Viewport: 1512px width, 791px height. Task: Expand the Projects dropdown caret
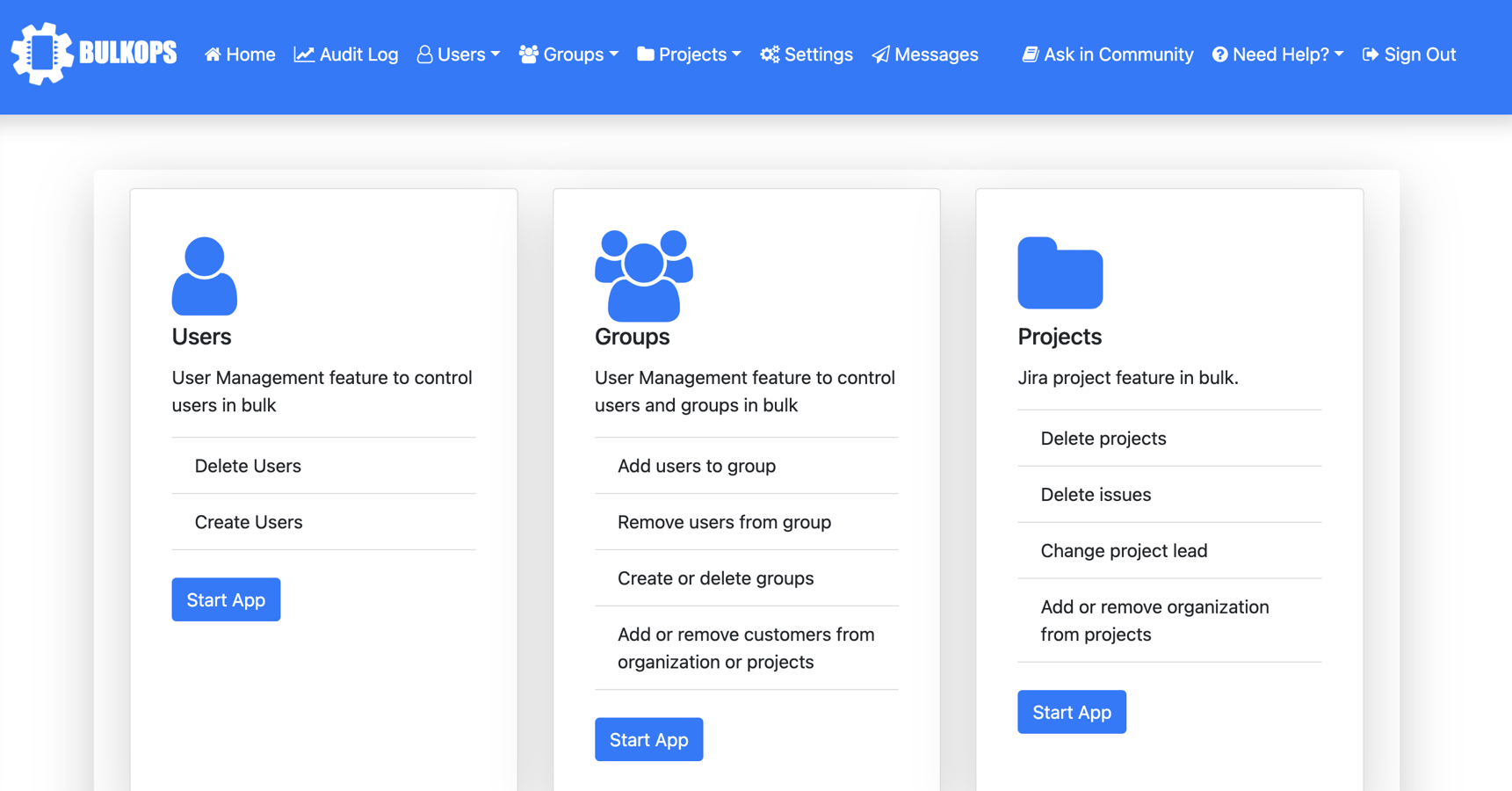pos(737,54)
